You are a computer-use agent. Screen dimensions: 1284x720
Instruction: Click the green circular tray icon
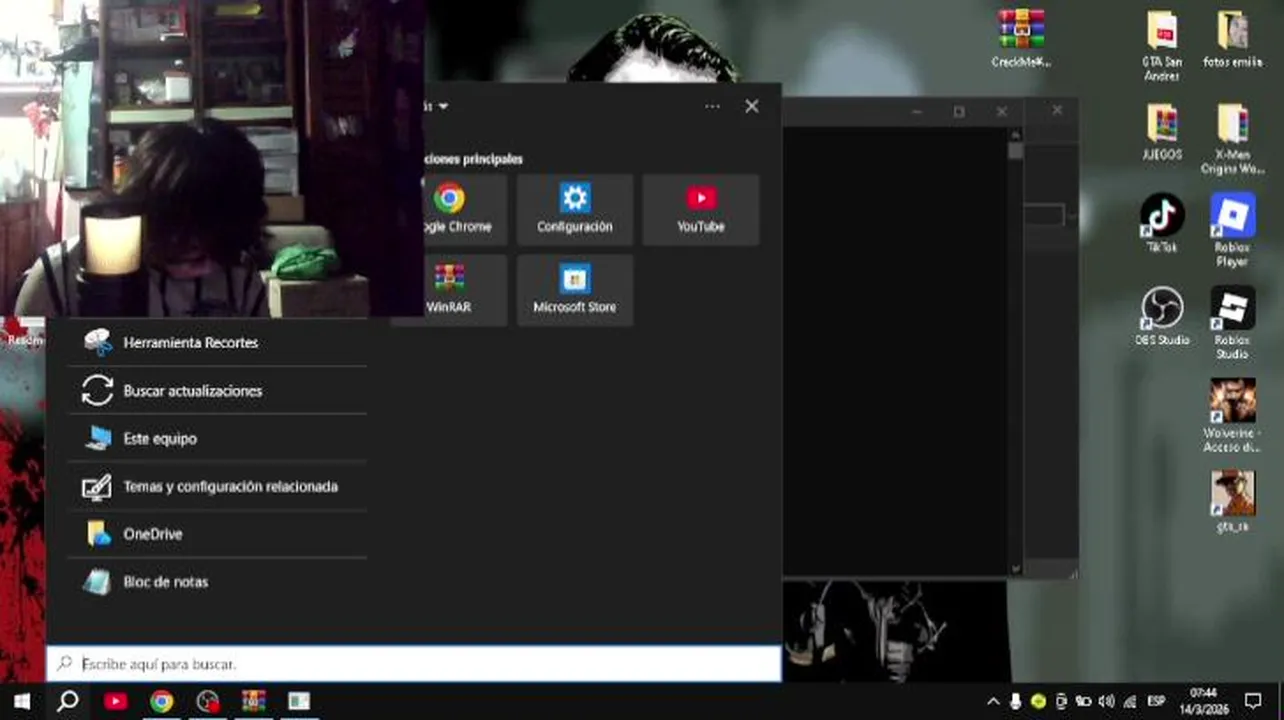tap(1039, 702)
